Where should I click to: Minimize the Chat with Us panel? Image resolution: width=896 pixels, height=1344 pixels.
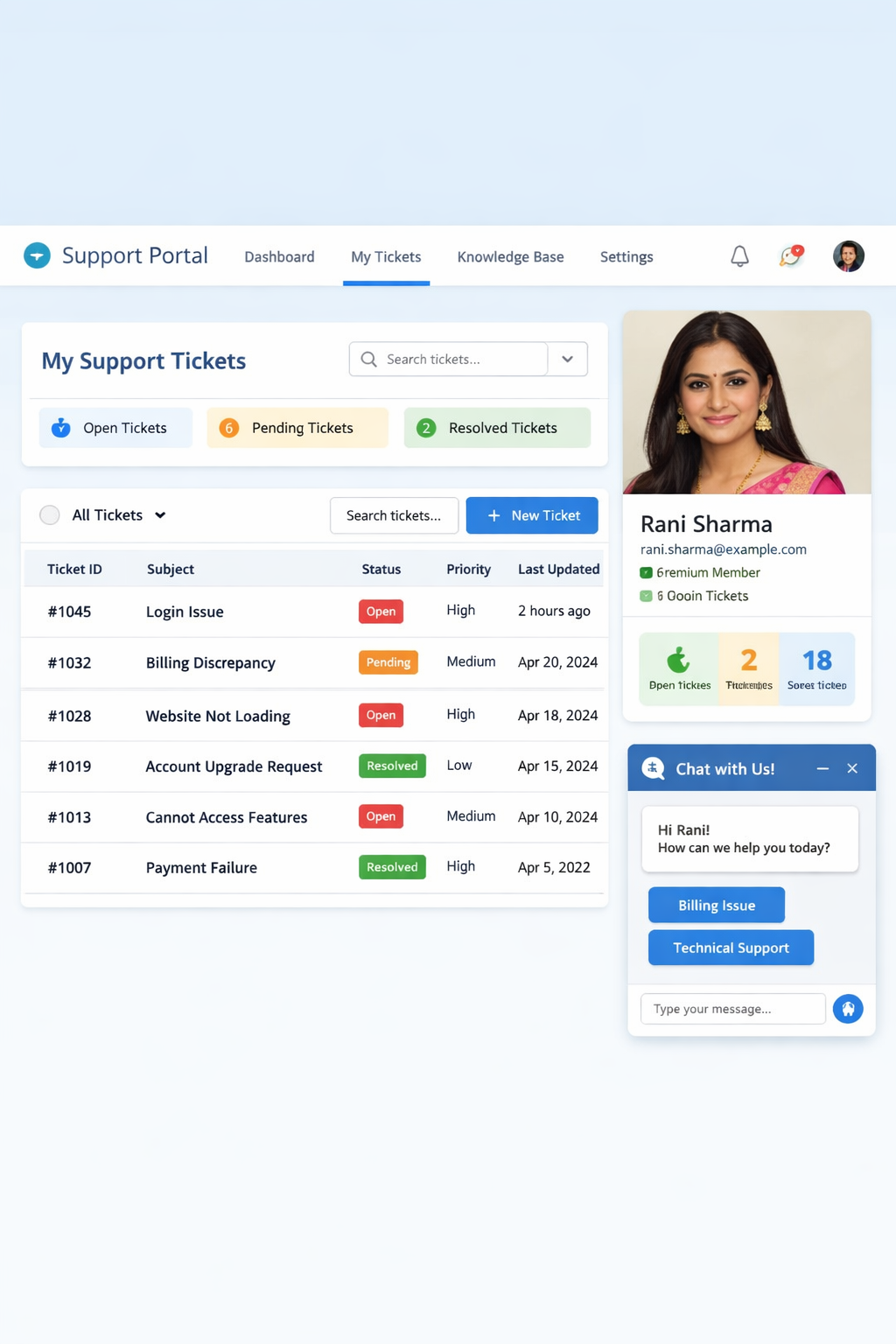[x=822, y=768]
